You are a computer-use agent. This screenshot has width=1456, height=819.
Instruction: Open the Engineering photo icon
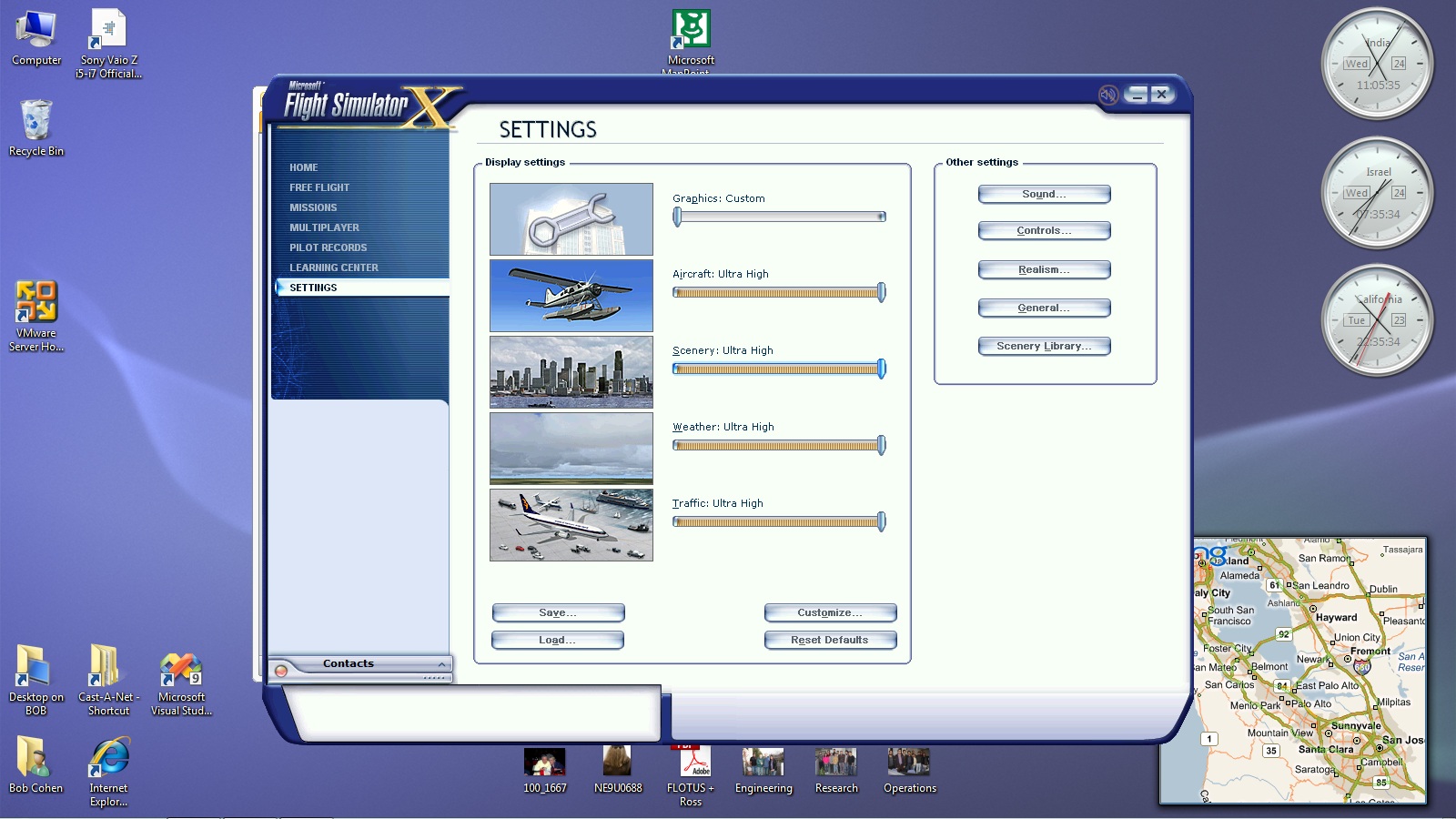(763, 771)
